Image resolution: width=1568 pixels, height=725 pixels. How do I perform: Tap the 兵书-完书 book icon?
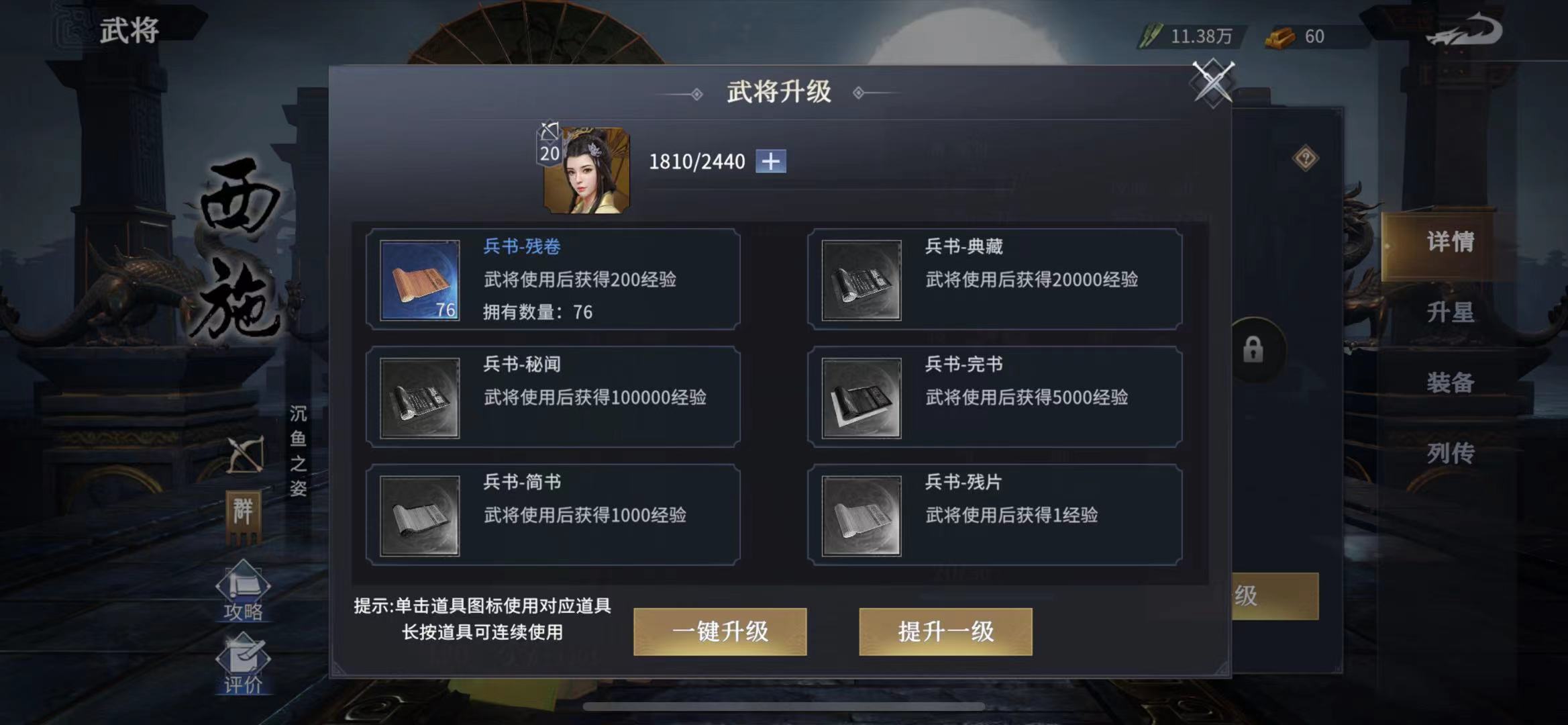(861, 398)
